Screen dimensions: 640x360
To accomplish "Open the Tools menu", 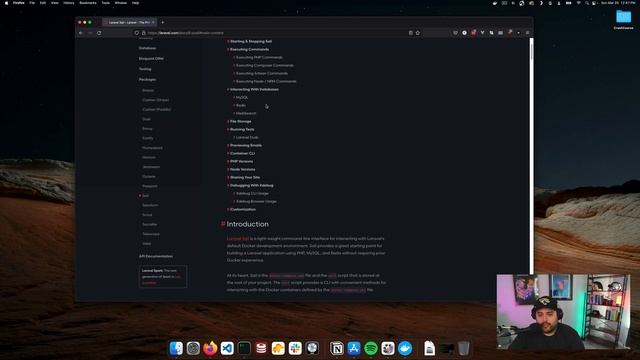I will pos(105,3).
